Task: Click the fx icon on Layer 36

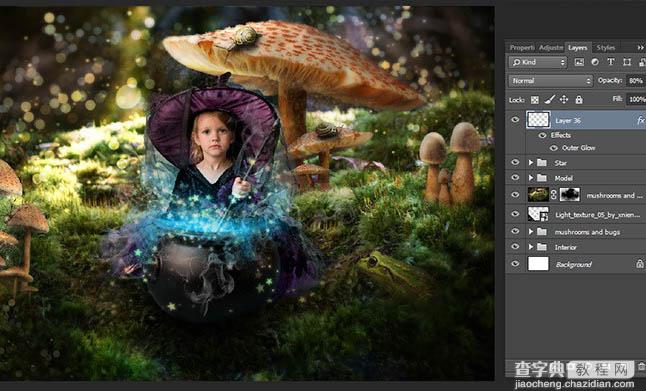Action: pyautogui.click(x=641, y=120)
